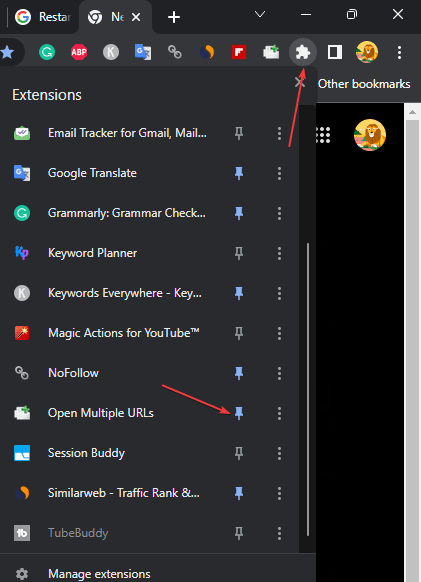Open Google Translate from the toolbar
Viewport: 421px width, 582px height.
pyautogui.click(x=143, y=52)
